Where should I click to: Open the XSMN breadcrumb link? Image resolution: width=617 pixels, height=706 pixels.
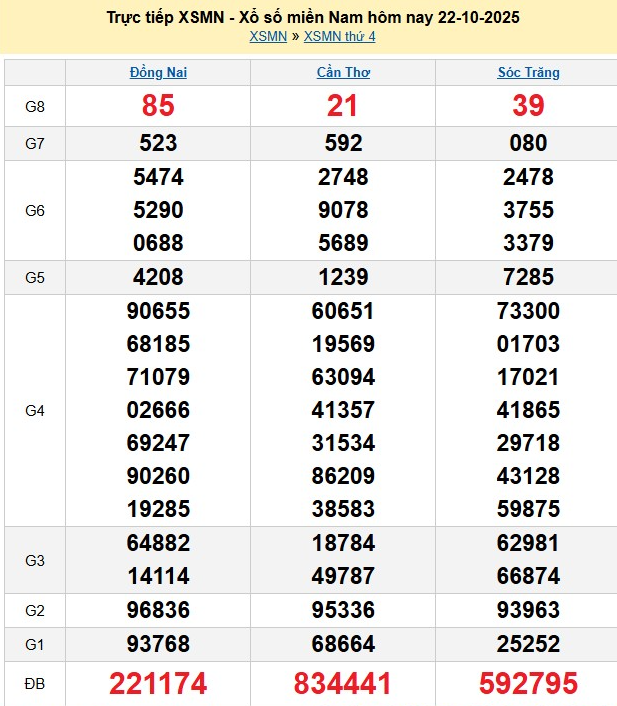click(x=267, y=37)
